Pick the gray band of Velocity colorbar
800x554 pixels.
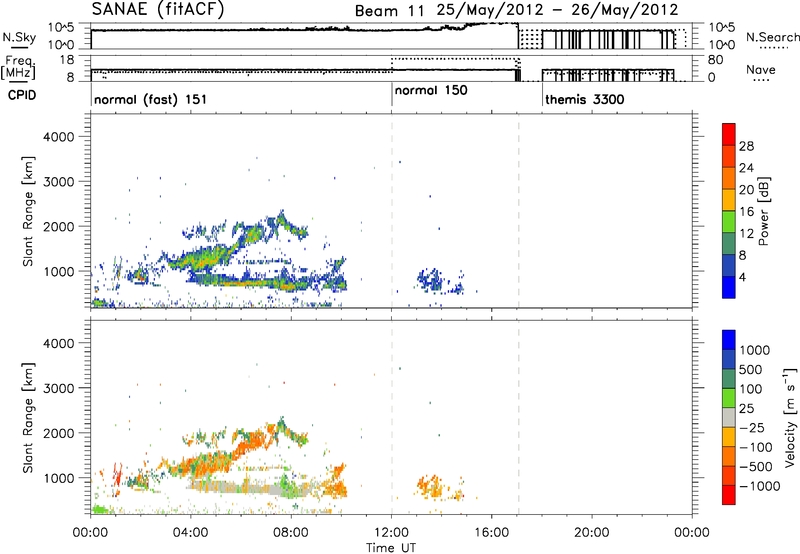click(729, 417)
